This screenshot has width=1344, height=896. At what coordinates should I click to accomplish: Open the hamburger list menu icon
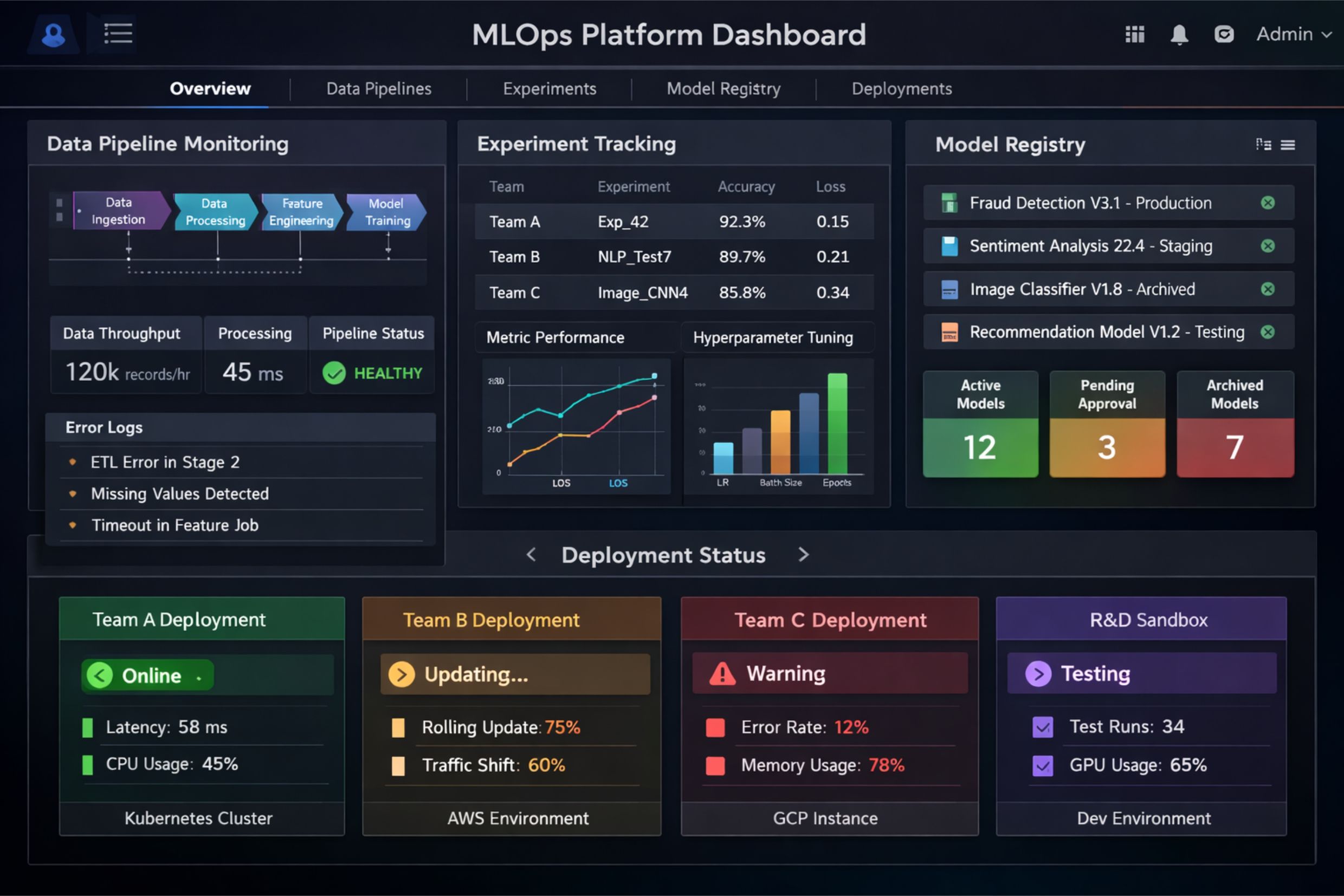click(x=118, y=34)
